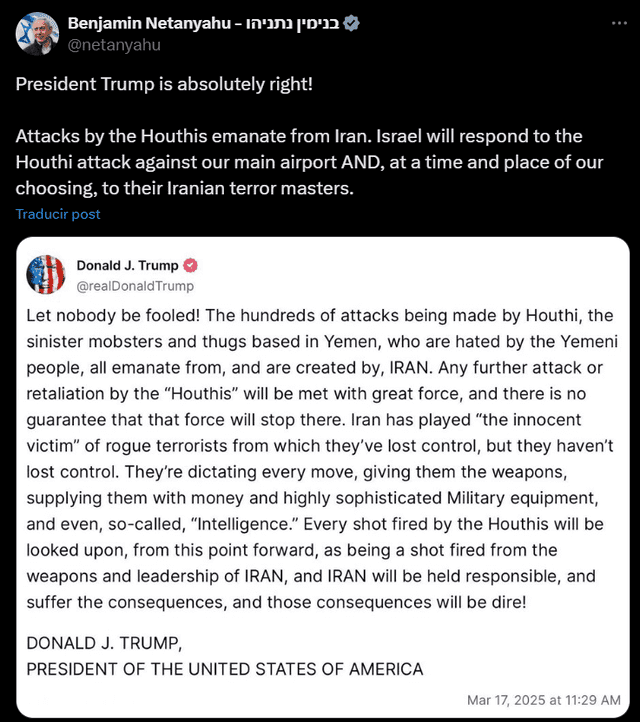Open Donald J. Trump's profile picture
The height and width of the screenshot is (722, 640).
[x=45, y=275]
